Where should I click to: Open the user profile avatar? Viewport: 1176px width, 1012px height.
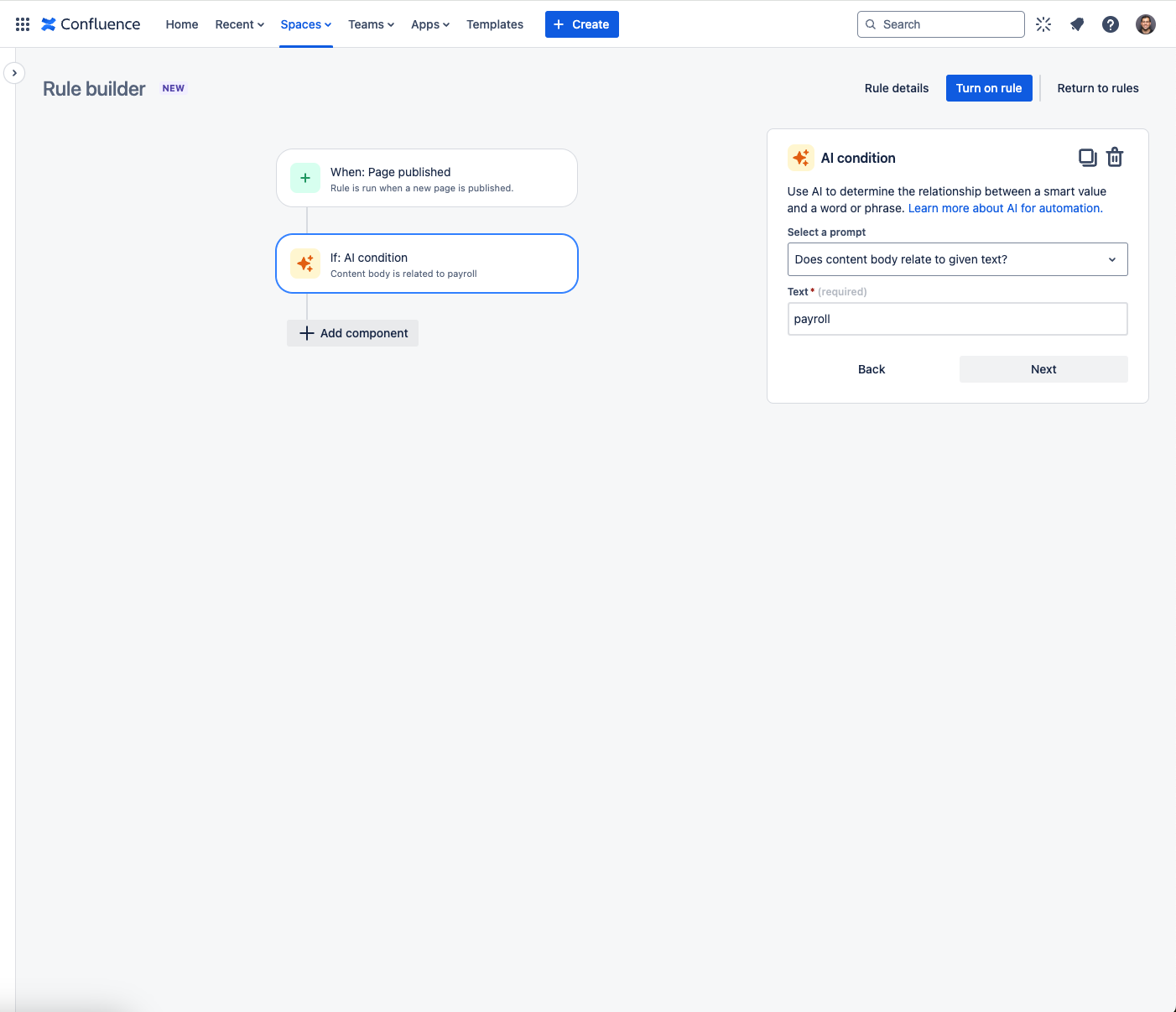pyautogui.click(x=1146, y=24)
